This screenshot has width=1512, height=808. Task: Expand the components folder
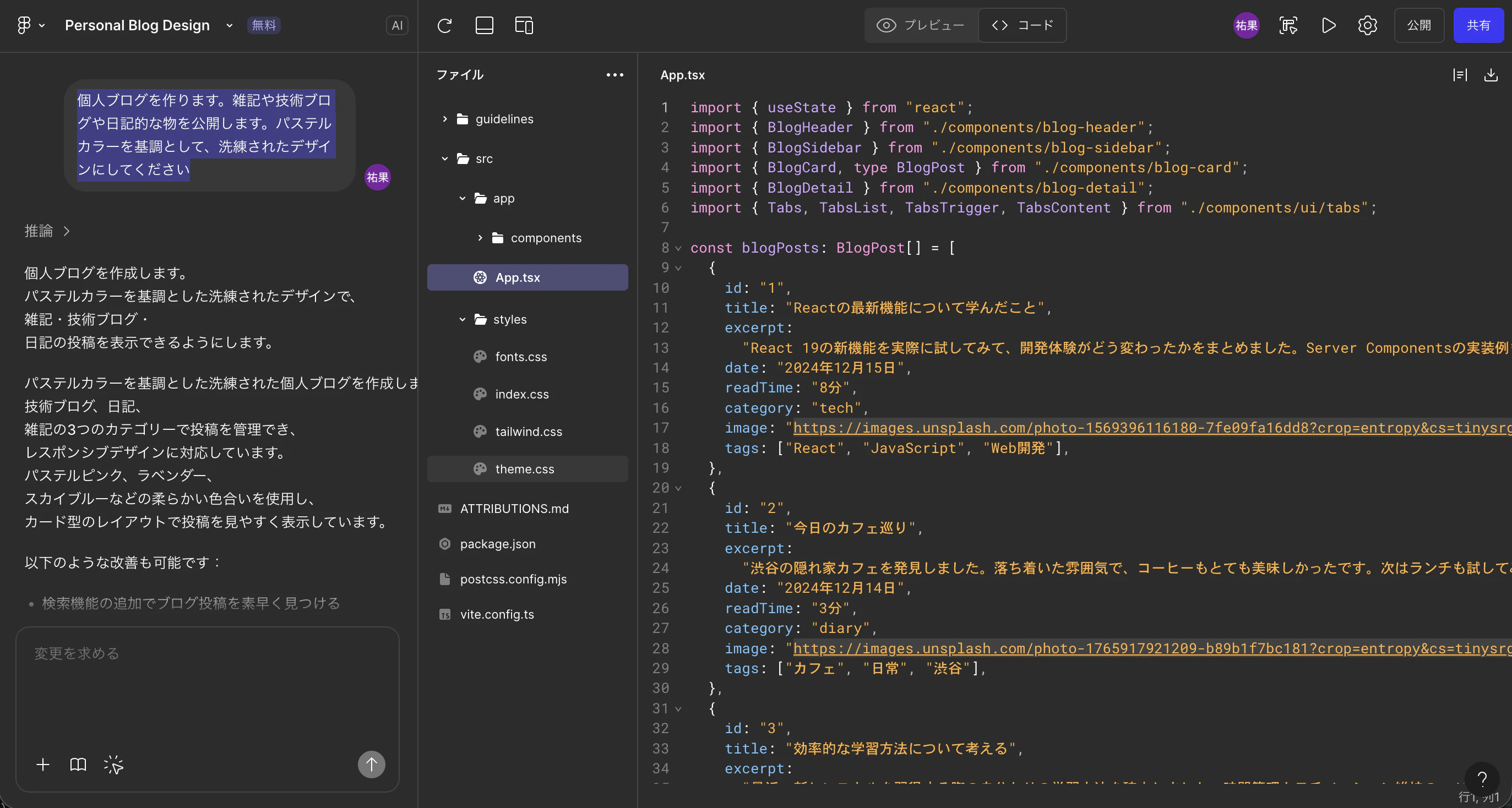click(546, 238)
